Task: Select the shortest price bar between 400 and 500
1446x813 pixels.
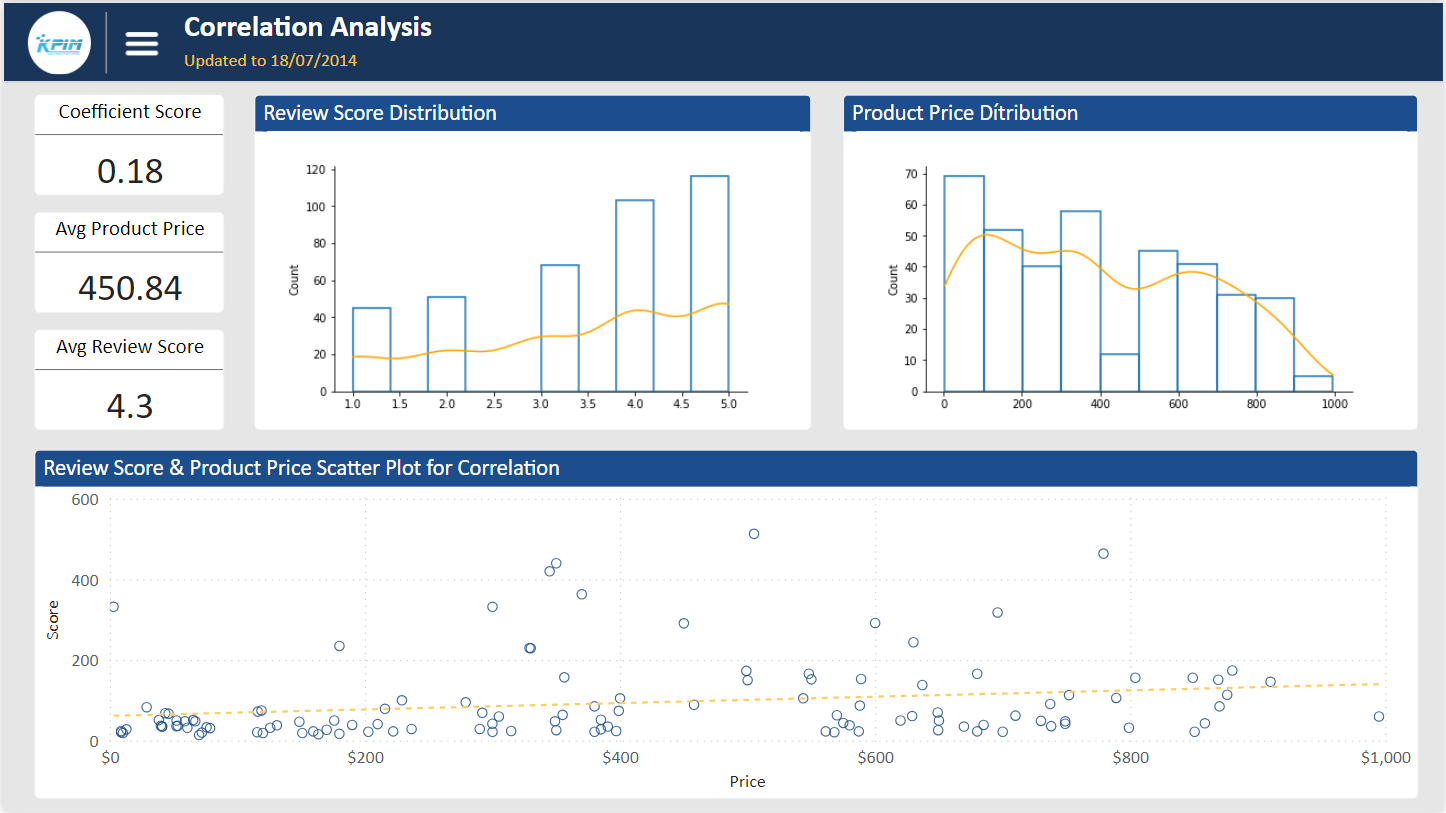Action: tap(1119, 373)
